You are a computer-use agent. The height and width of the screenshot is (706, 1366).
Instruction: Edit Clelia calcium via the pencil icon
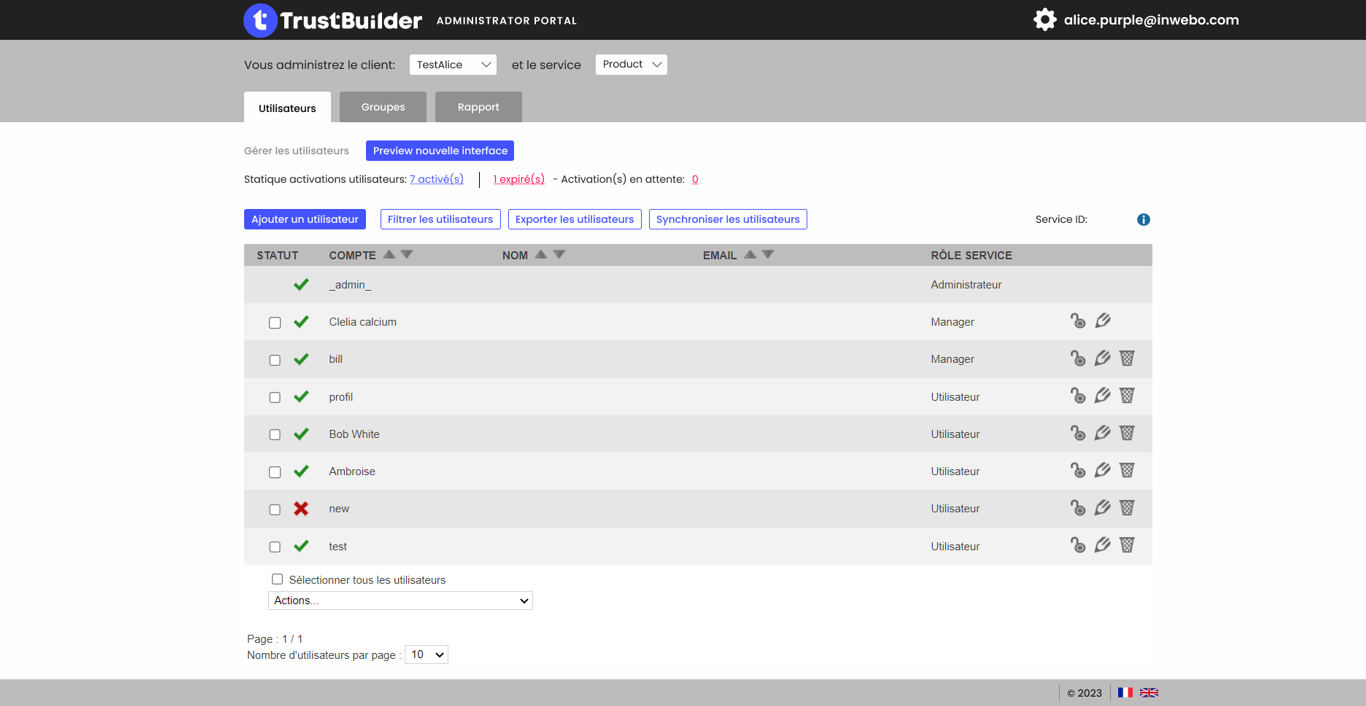point(1102,320)
